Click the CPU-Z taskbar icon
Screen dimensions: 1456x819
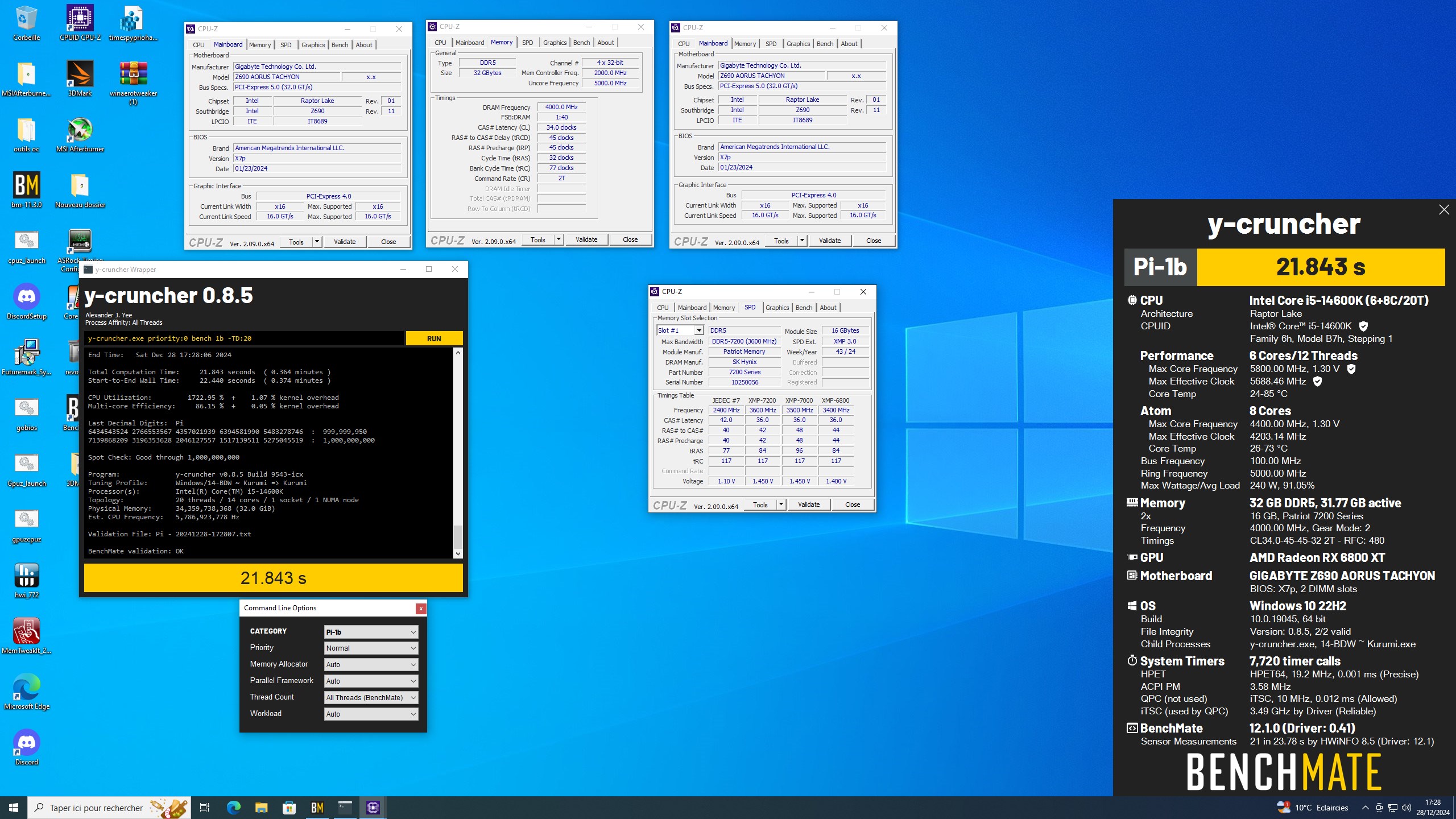[x=373, y=808]
